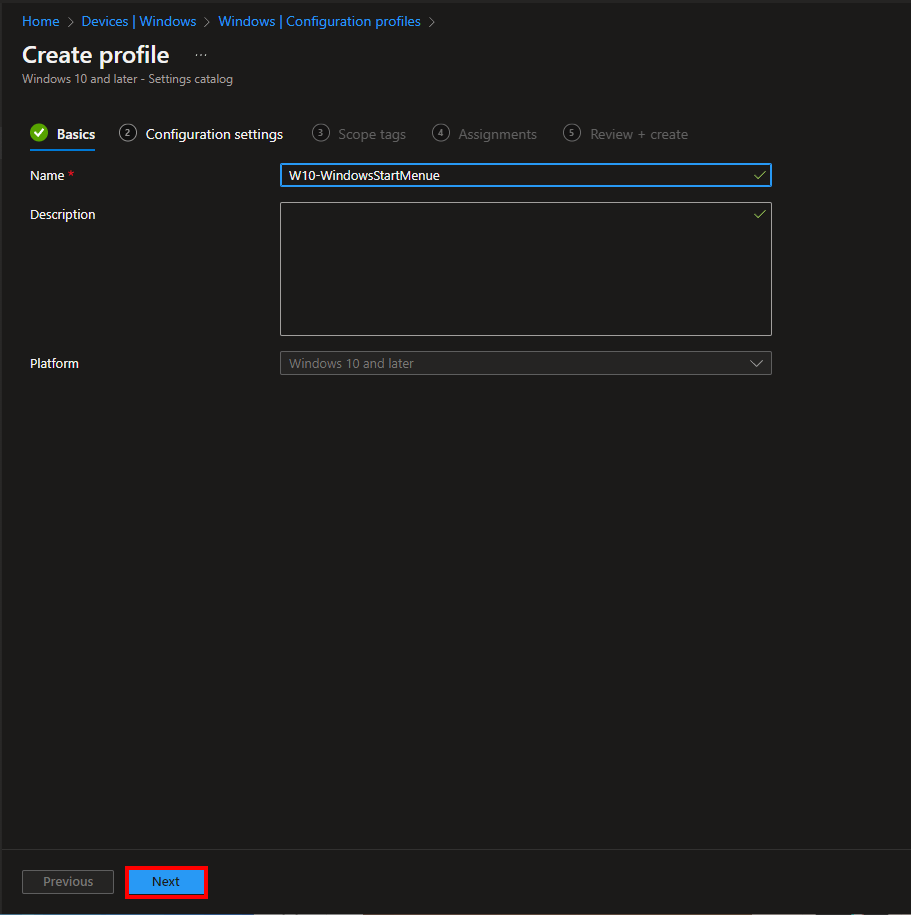Screen dimensions: 911x915
Task: Go to the Home breadcrumb link
Action: point(41,21)
